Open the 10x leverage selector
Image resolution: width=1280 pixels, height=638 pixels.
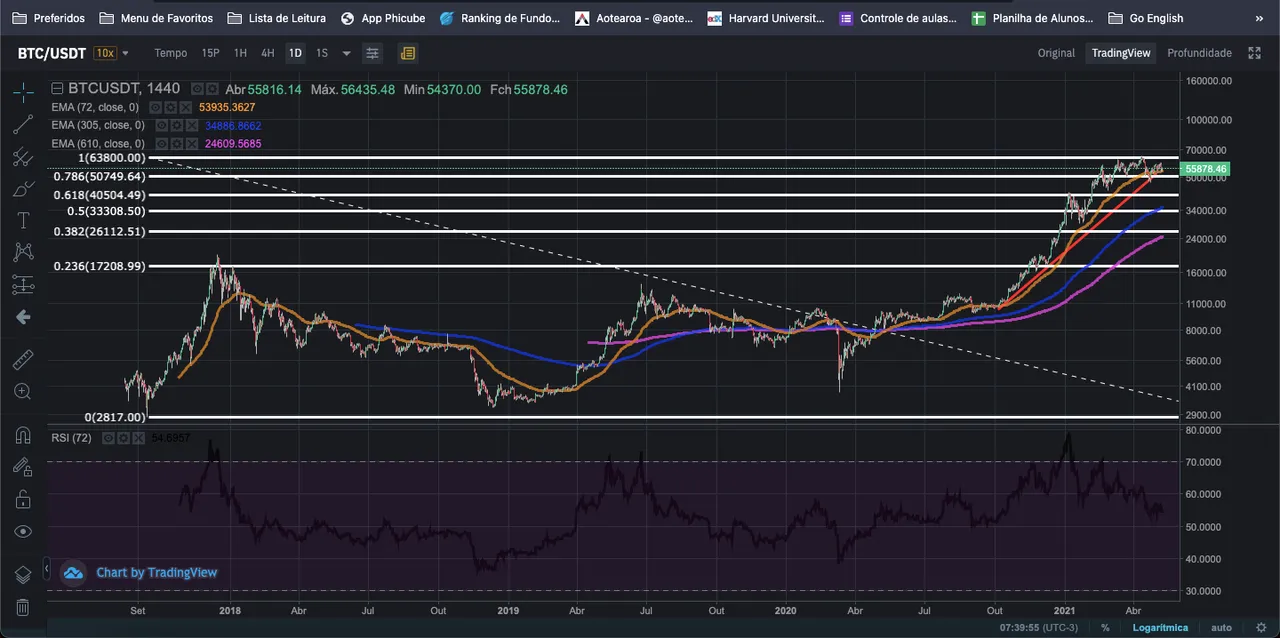click(x=104, y=53)
